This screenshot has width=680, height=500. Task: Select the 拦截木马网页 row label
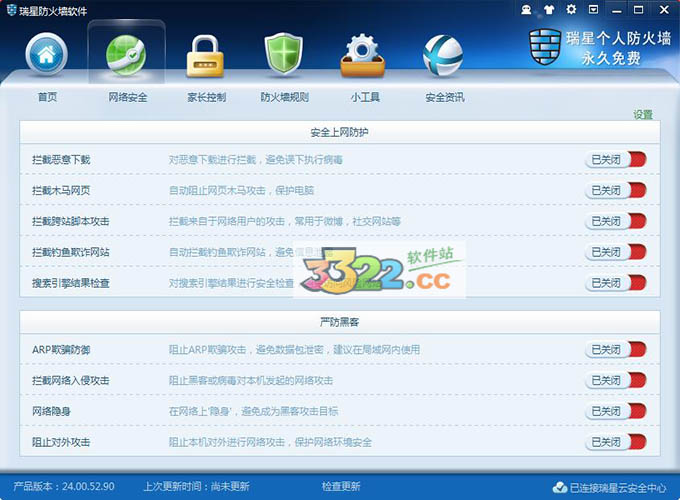point(61,190)
